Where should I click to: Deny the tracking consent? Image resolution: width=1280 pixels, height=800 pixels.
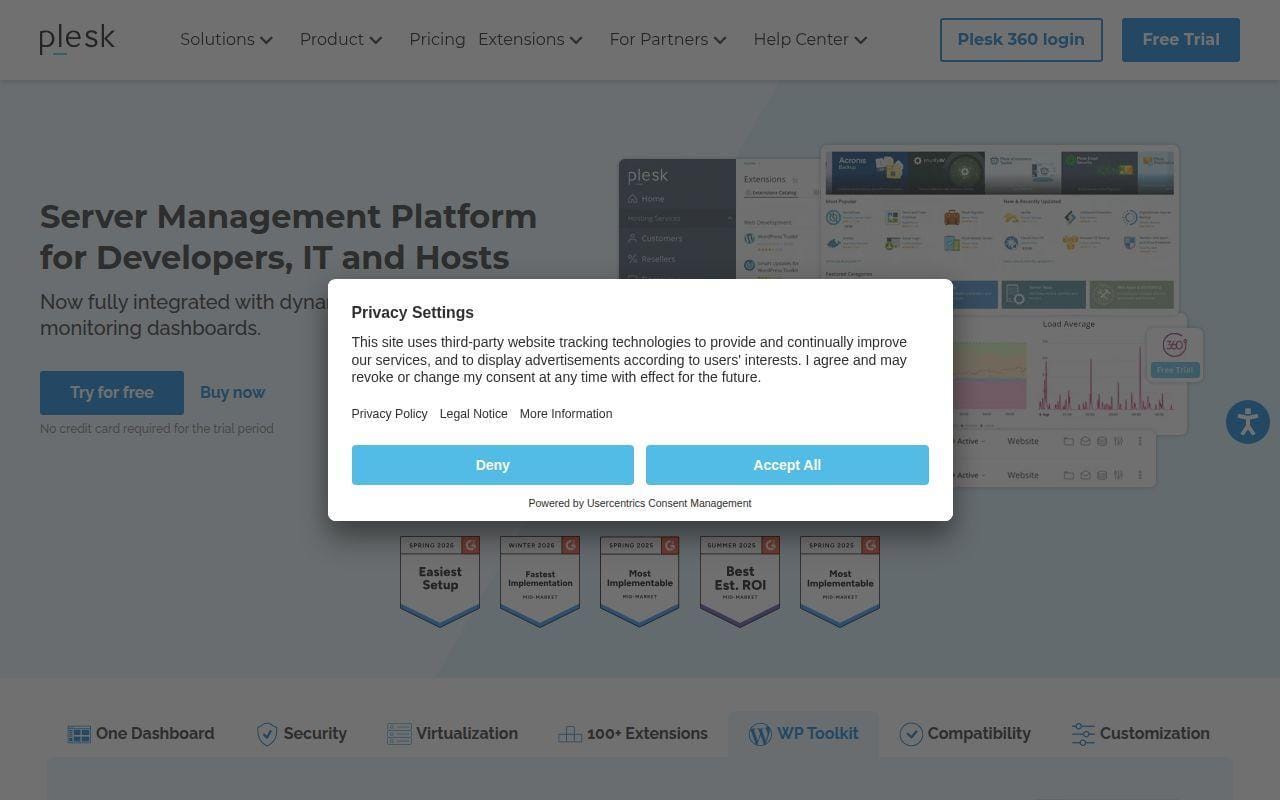coord(493,465)
